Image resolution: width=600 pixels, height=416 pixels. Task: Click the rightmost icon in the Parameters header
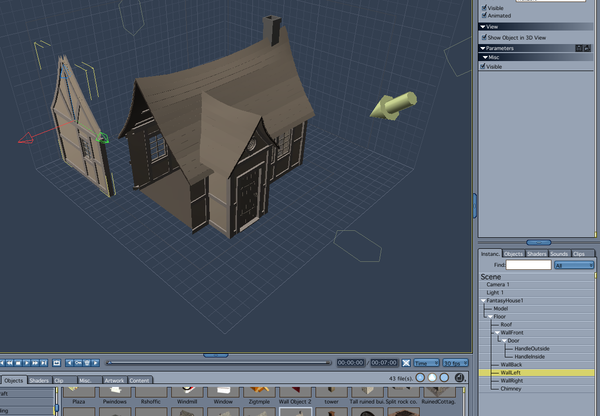(x=587, y=48)
